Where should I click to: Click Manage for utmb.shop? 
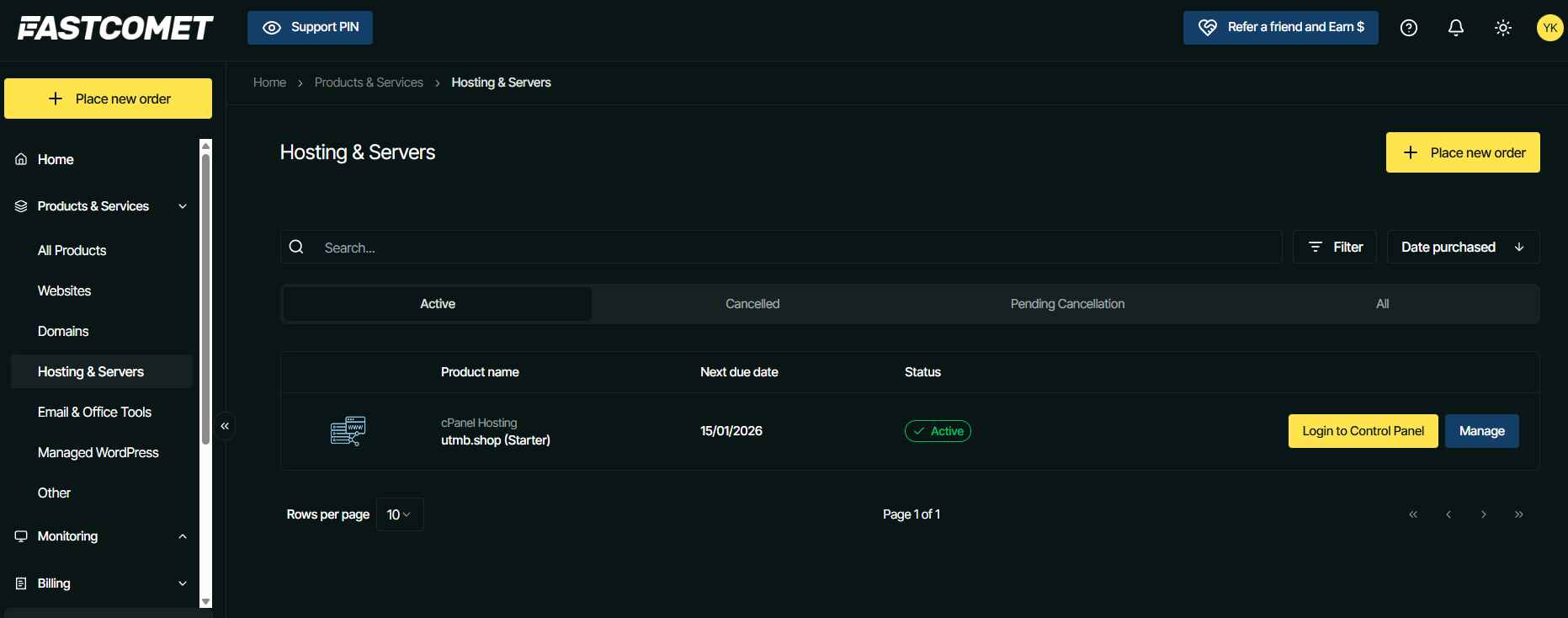[x=1482, y=431]
